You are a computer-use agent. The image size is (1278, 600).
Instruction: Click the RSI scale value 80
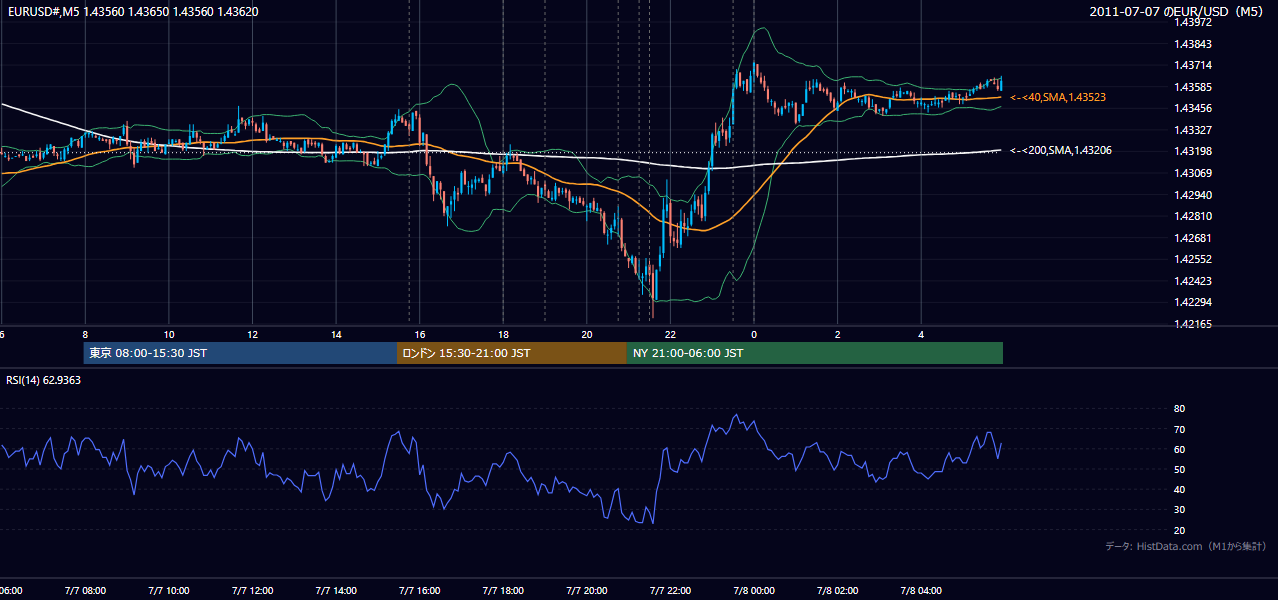[1179, 409]
